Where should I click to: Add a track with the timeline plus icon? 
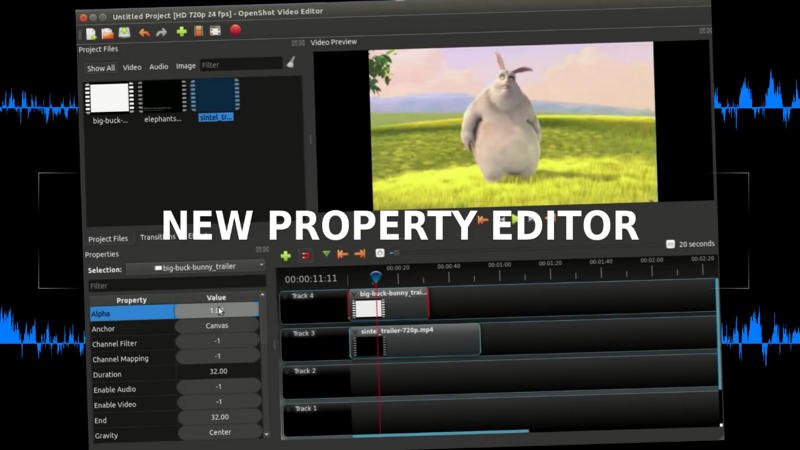click(286, 256)
